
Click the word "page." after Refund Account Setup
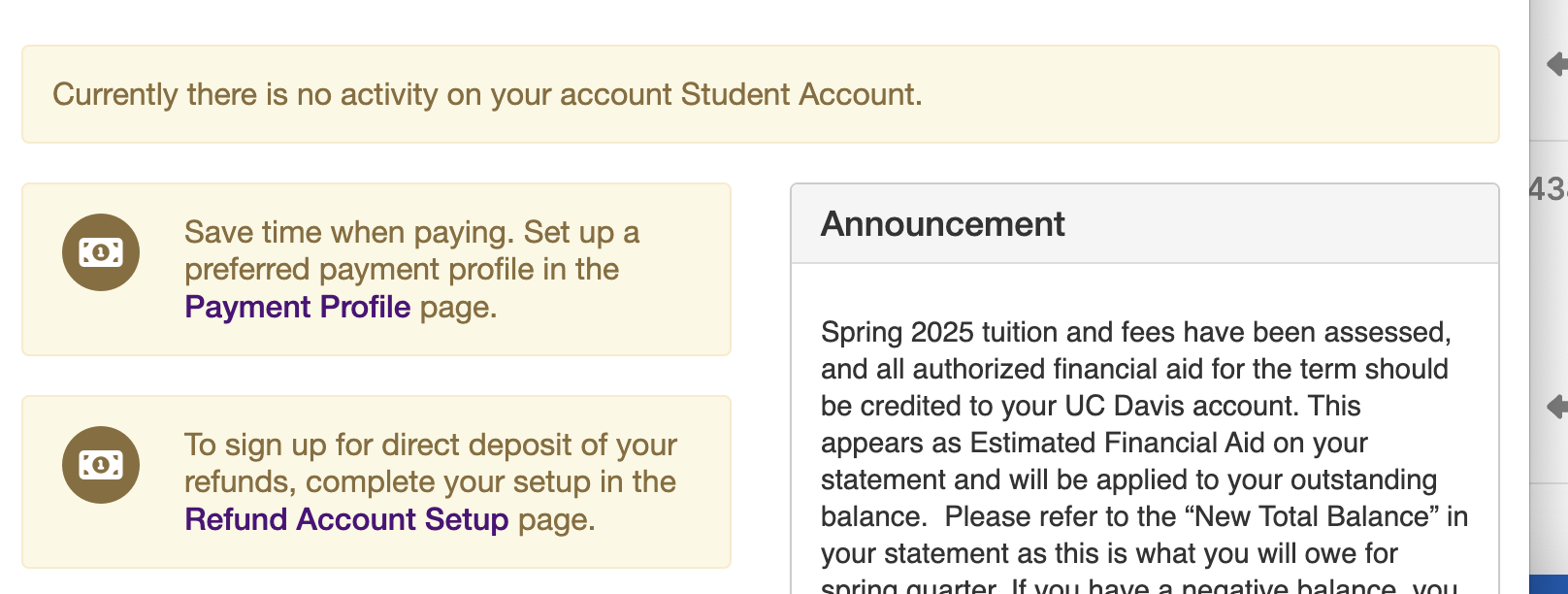click(x=556, y=519)
